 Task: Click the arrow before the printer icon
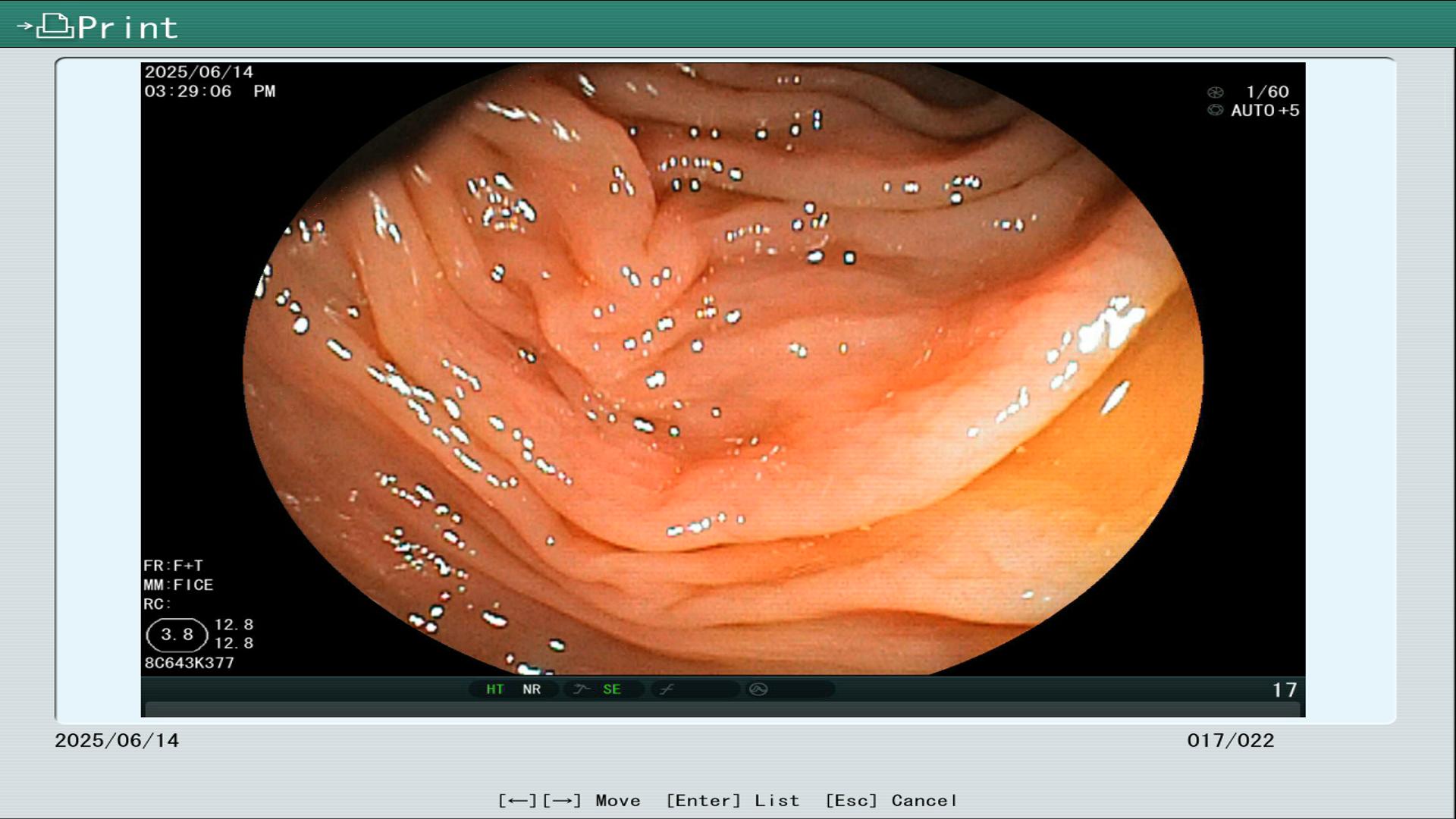[x=25, y=26]
